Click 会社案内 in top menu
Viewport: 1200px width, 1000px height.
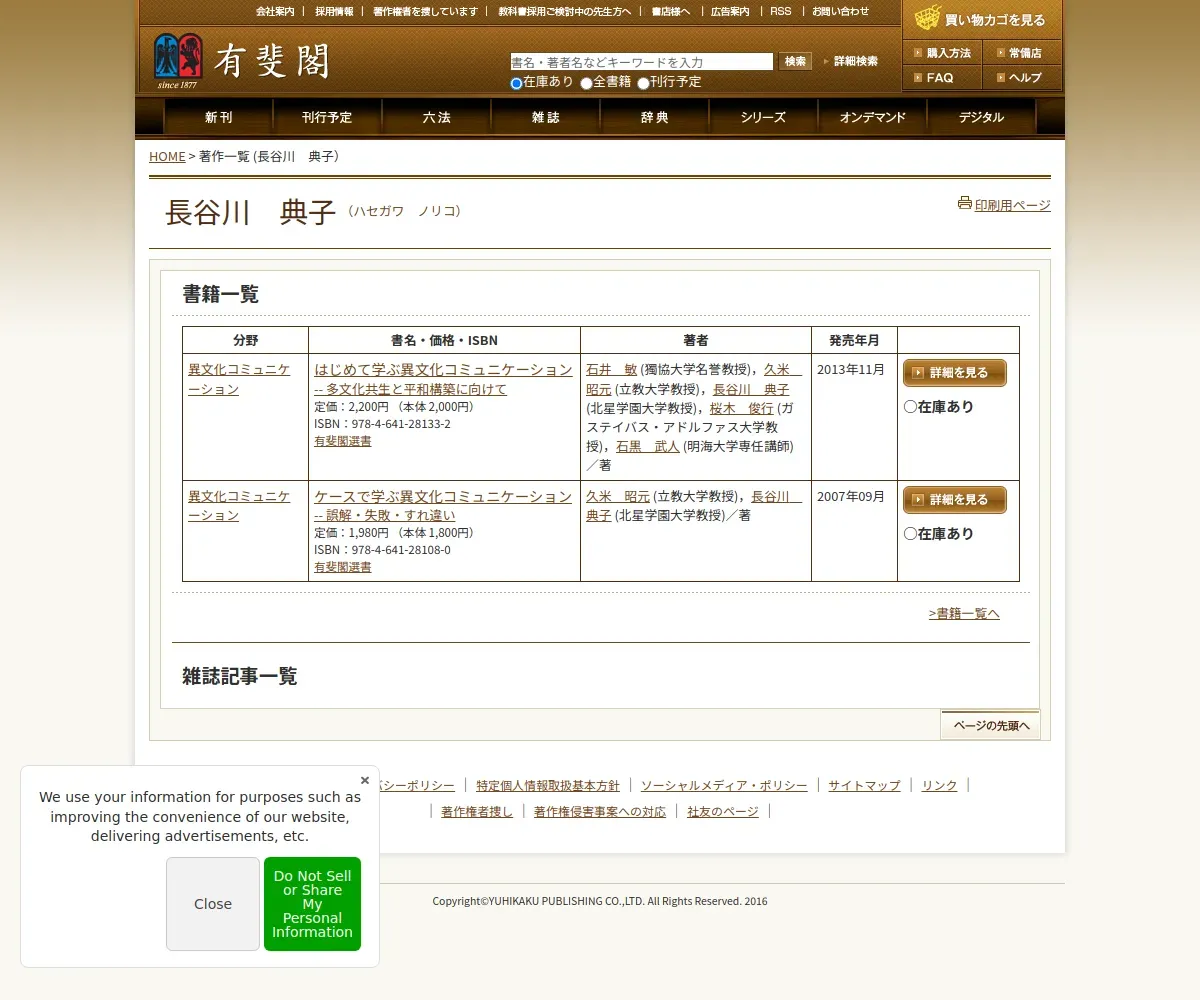pos(275,12)
